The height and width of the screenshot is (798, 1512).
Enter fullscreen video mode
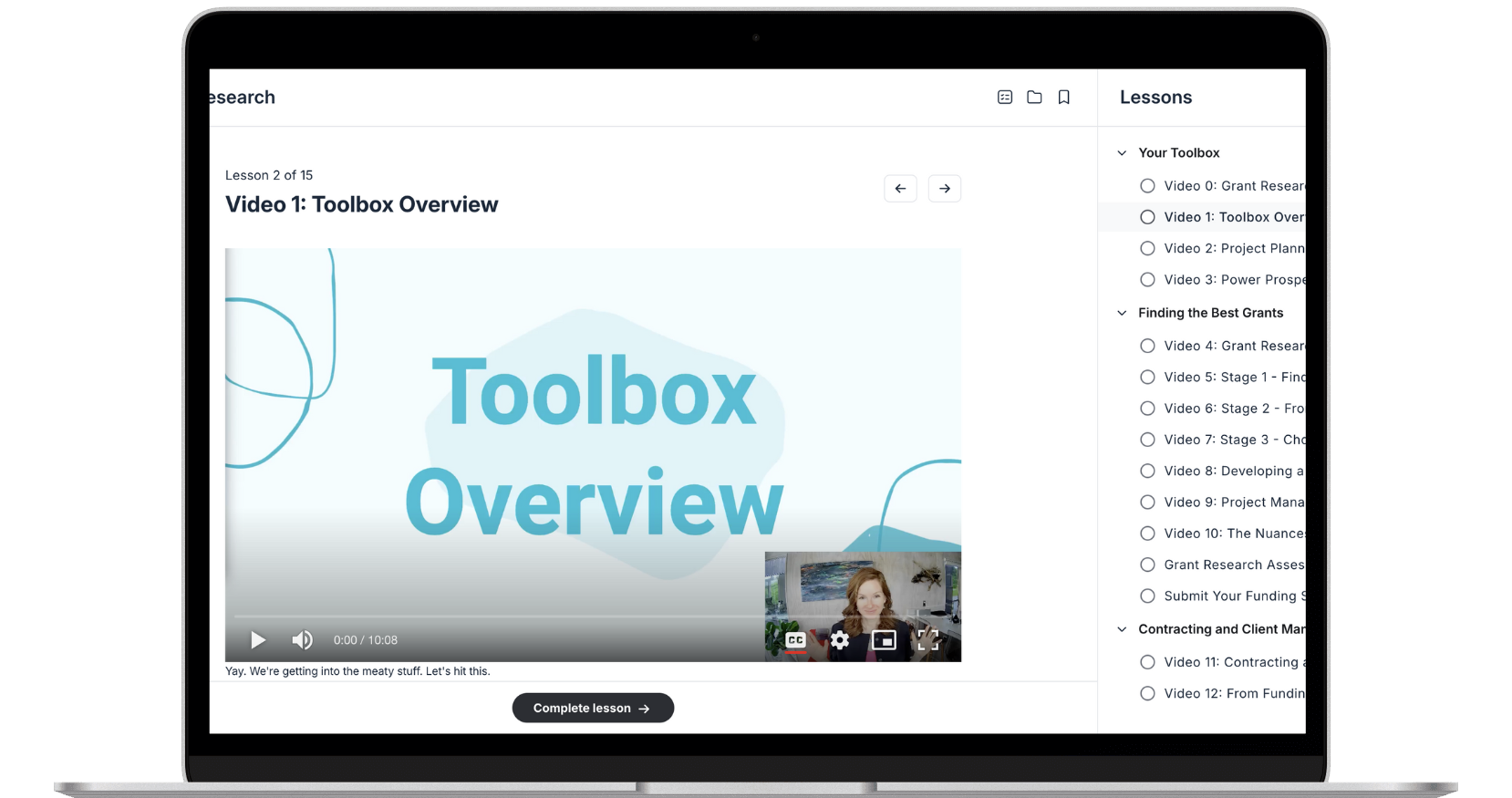(x=928, y=640)
